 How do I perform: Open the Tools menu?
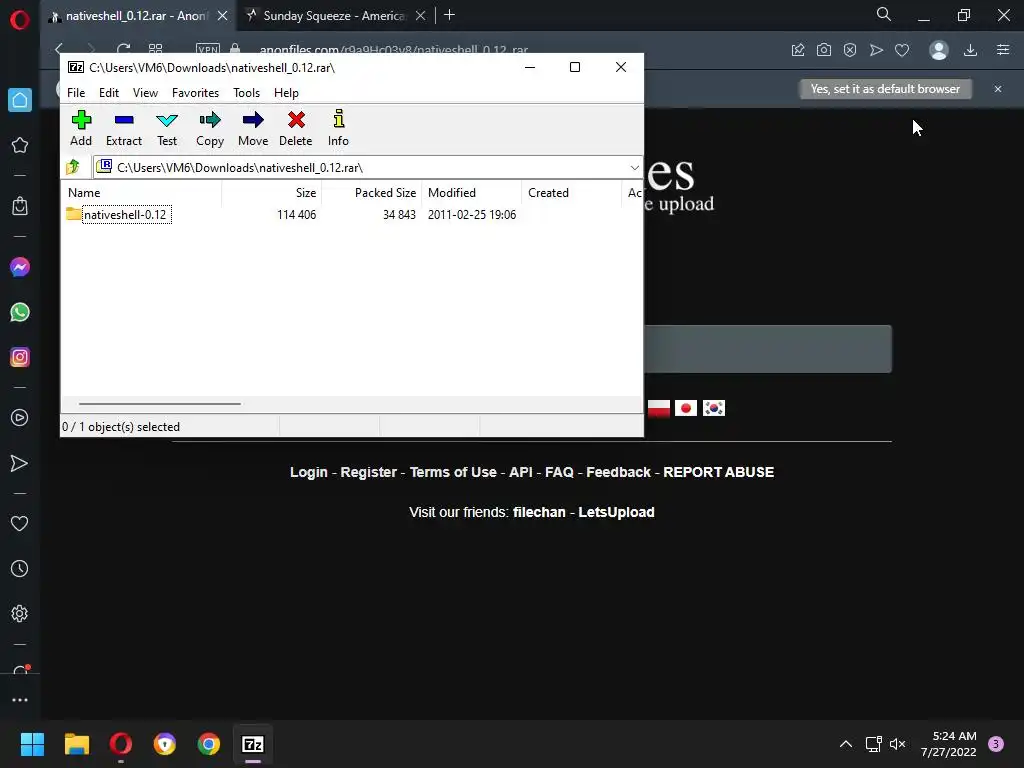[246, 93]
